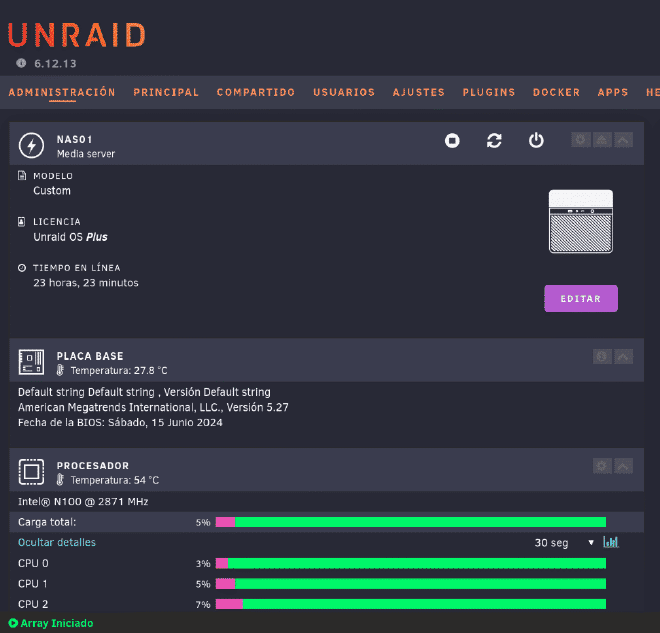The width and height of the screenshot is (660, 633).
Task: Click the Modelo document icon
Action: (22, 176)
